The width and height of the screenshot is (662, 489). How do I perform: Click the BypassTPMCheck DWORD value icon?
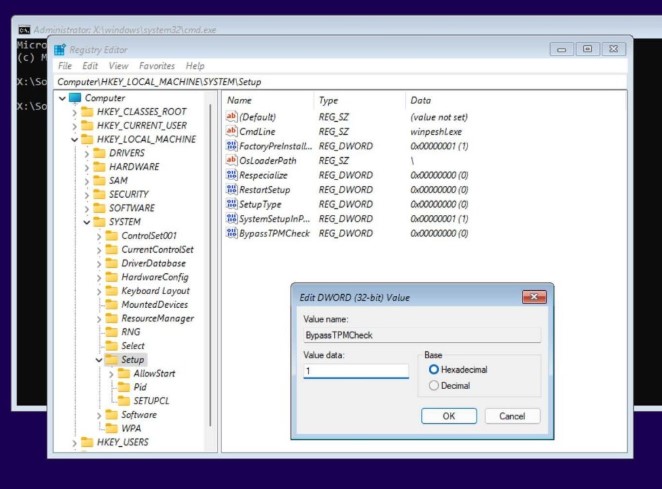(231, 233)
